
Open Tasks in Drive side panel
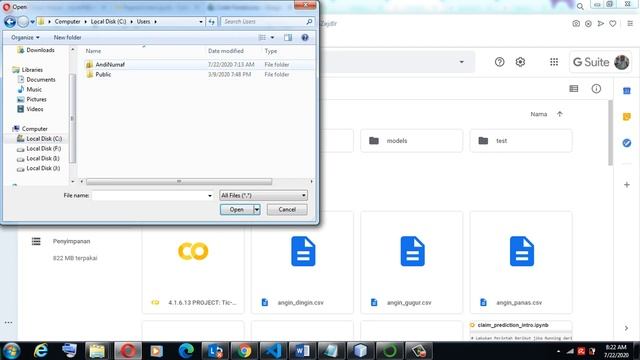click(627, 143)
